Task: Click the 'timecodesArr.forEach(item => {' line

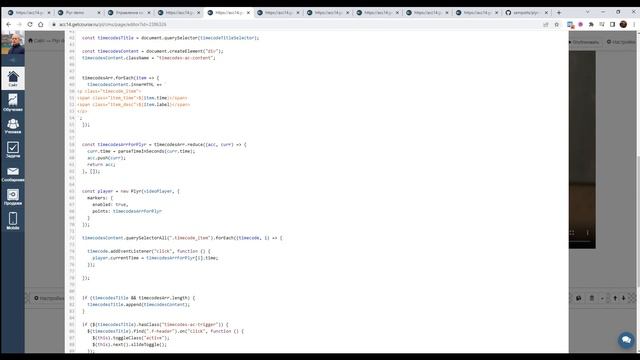Action: 120,78
